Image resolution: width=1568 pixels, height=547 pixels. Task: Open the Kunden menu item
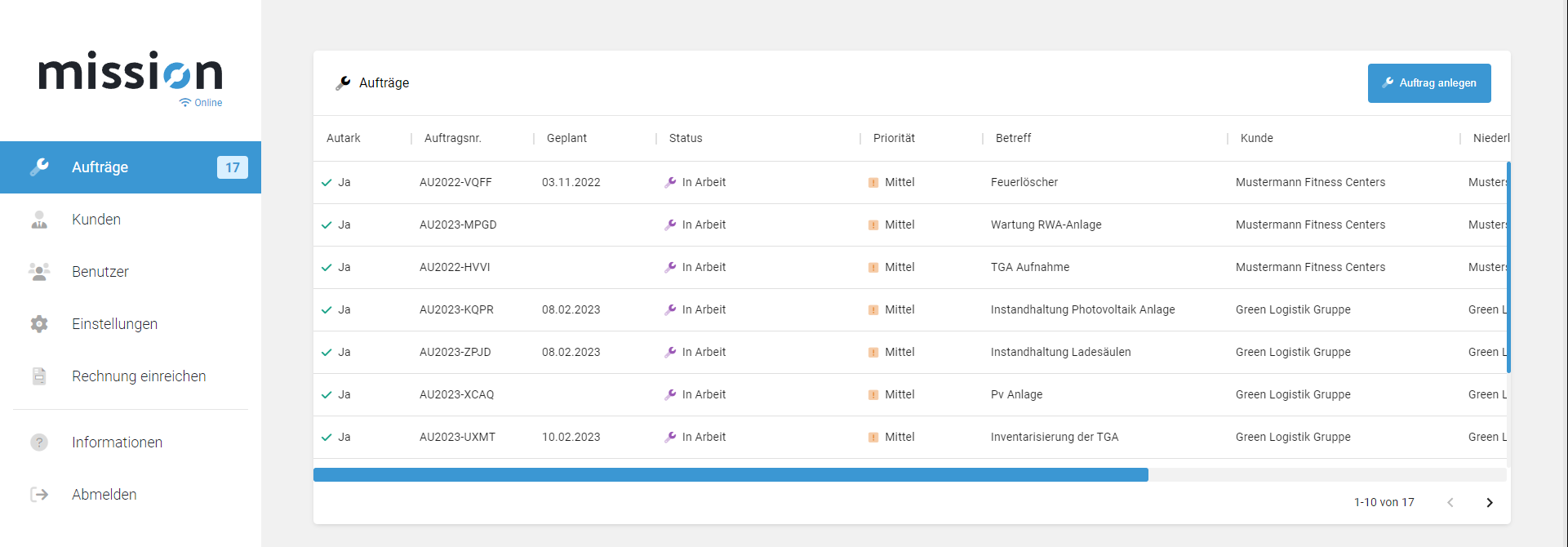pos(131,220)
